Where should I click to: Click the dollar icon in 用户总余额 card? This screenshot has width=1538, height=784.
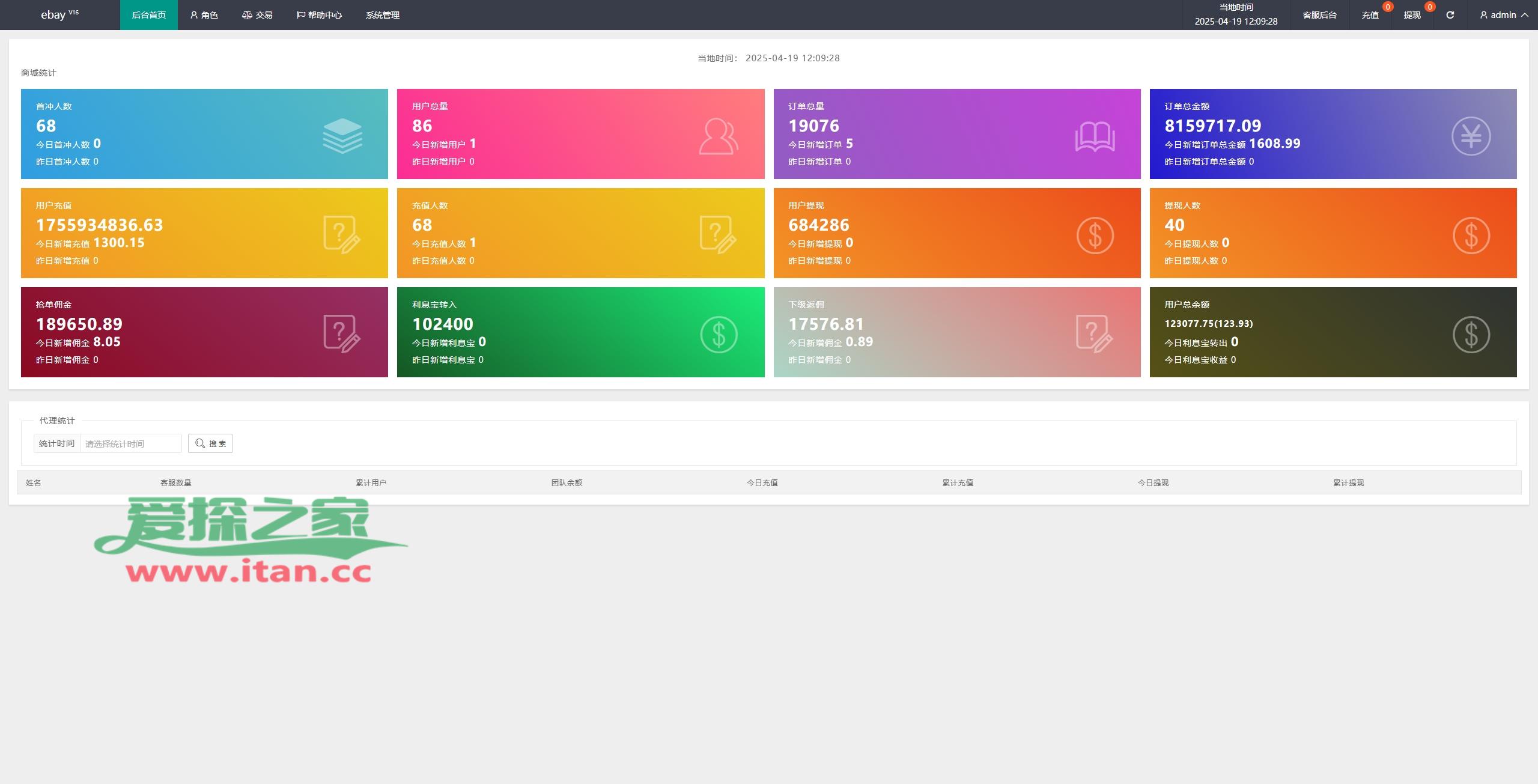(1471, 335)
